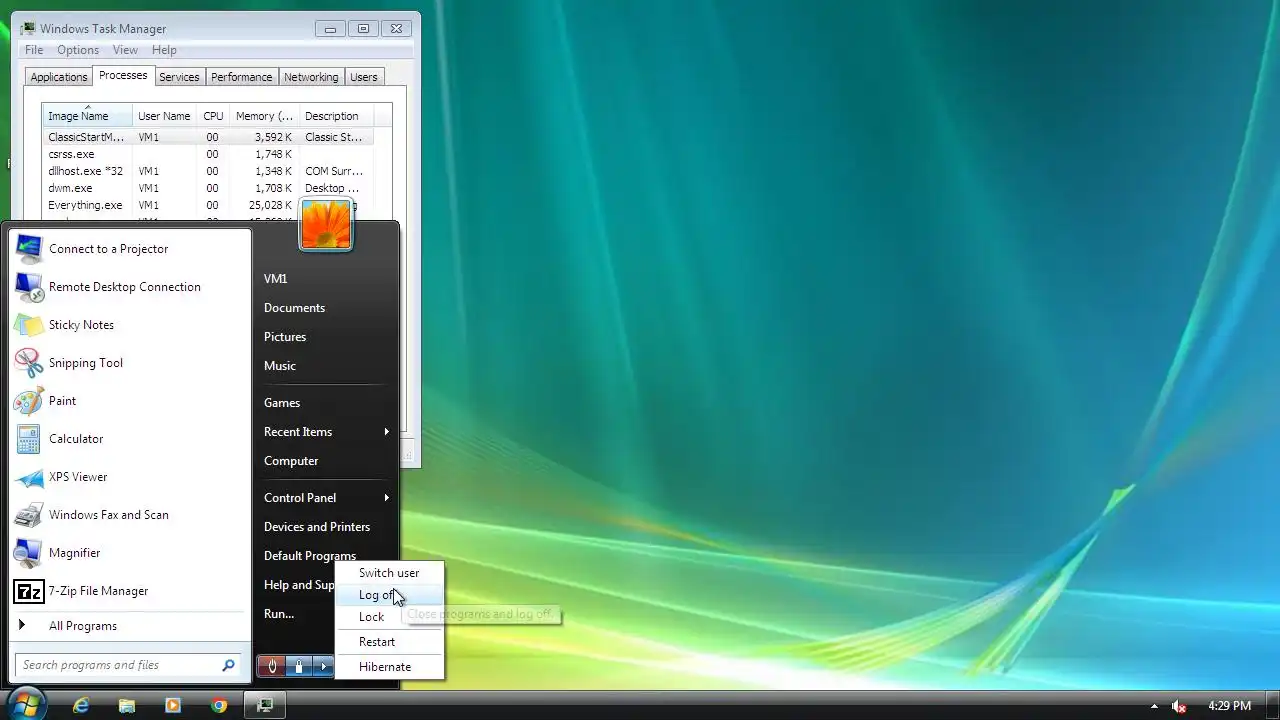Open Run... dialog
This screenshot has height=720, width=1280.
[x=279, y=614]
